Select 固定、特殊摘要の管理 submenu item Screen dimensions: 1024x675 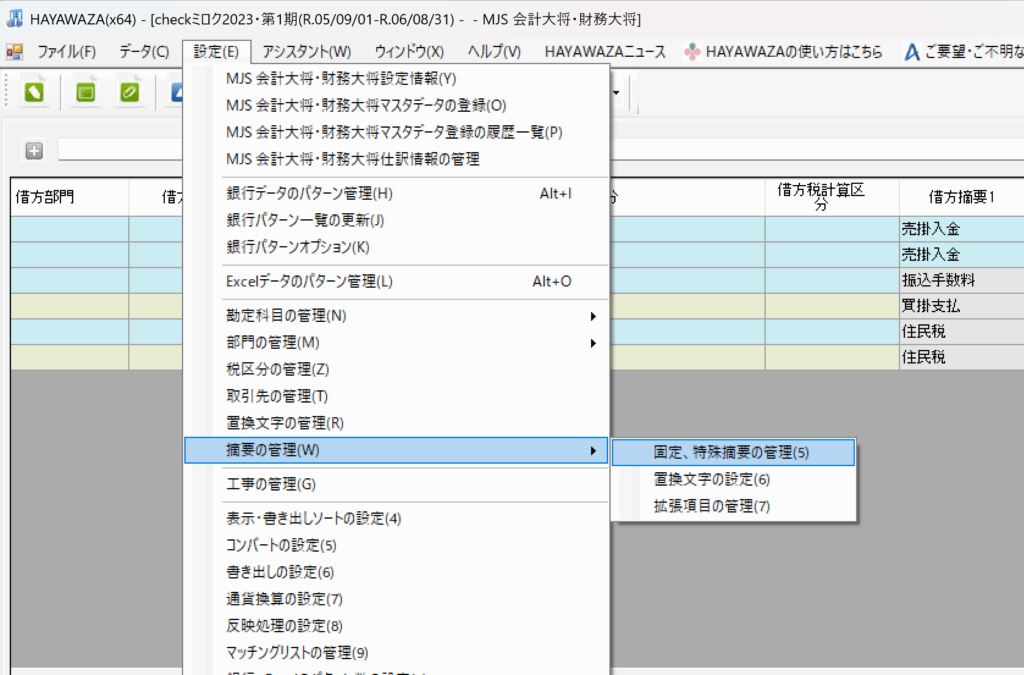[x=732, y=452]
